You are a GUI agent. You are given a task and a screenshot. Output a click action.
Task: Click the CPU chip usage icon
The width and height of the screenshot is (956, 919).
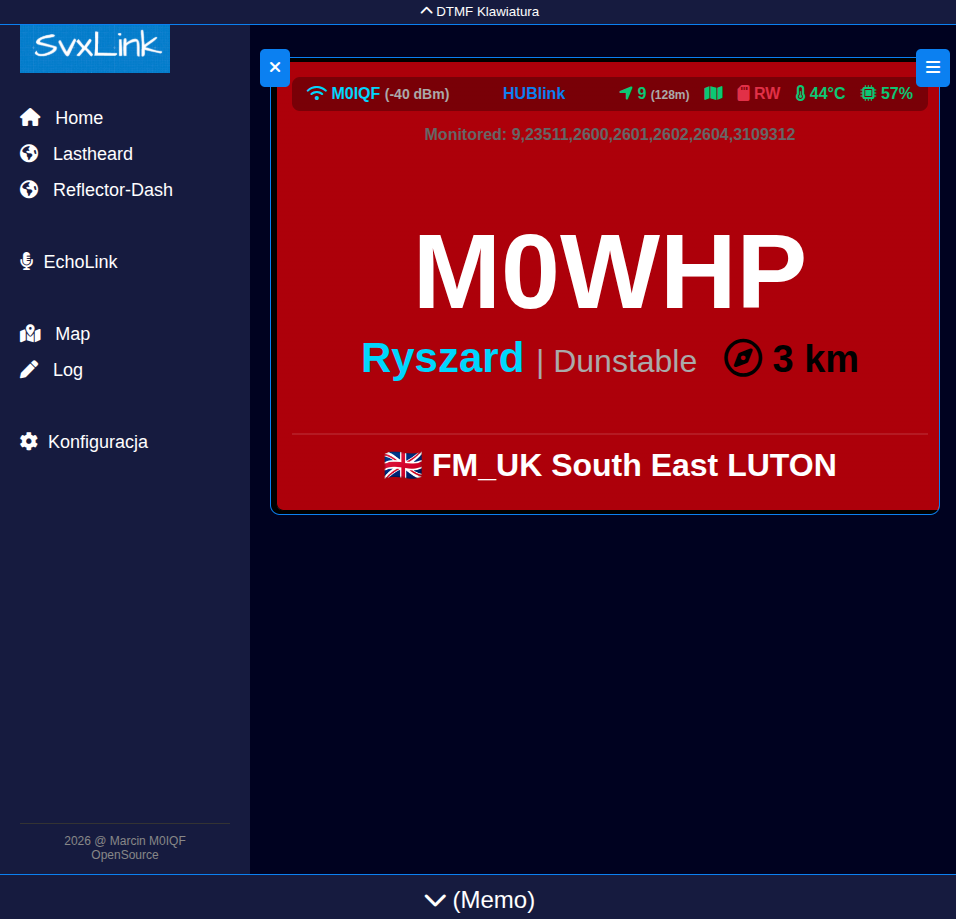tap(868, 94)
